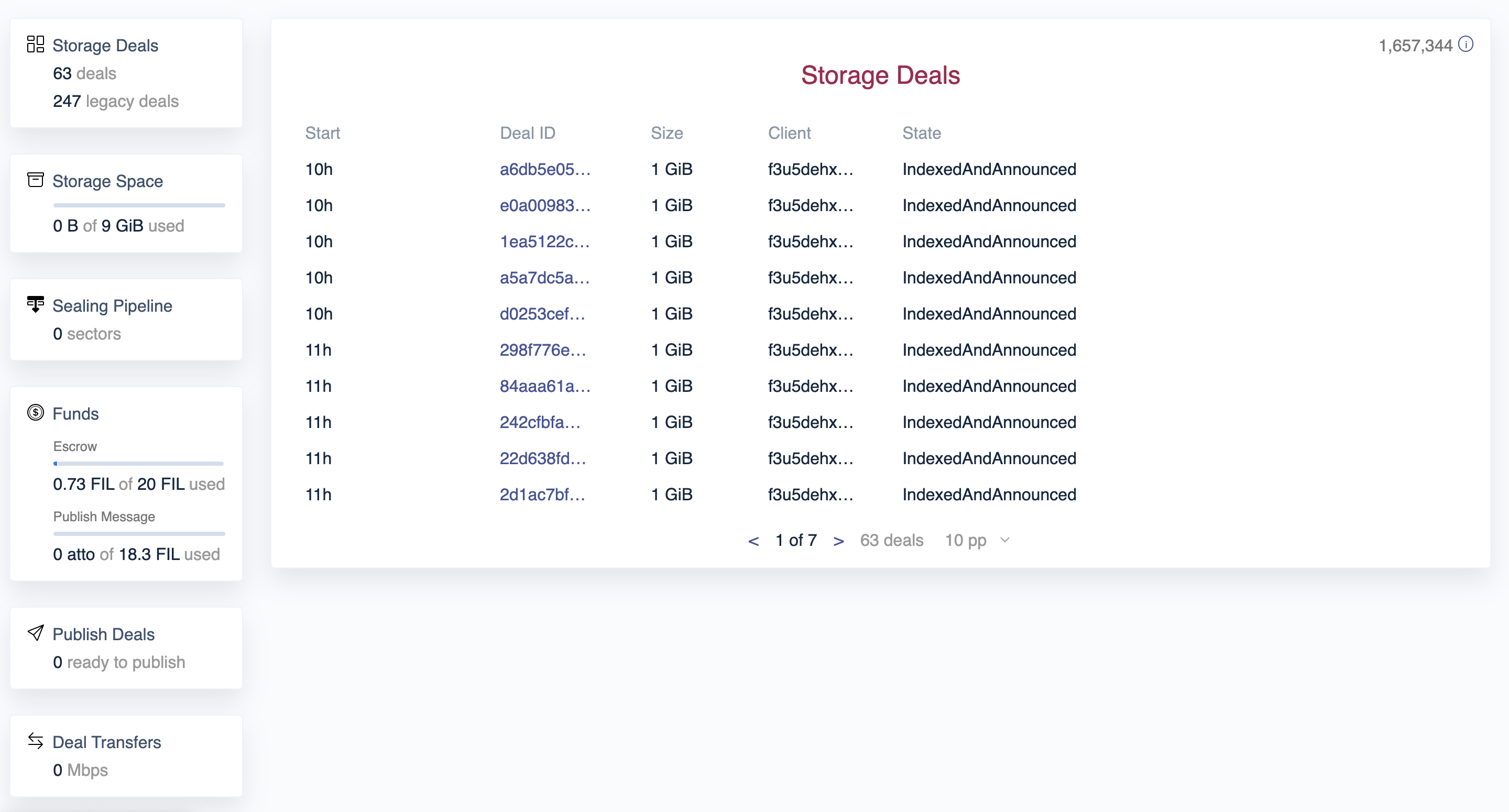Open deal 242cfbfa…
The image size is (1509, 812).
point(540,422)
